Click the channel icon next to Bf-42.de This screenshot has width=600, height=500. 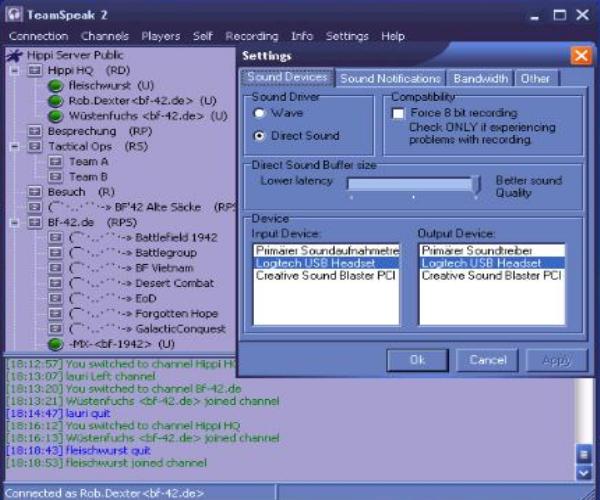pos(34,222)
